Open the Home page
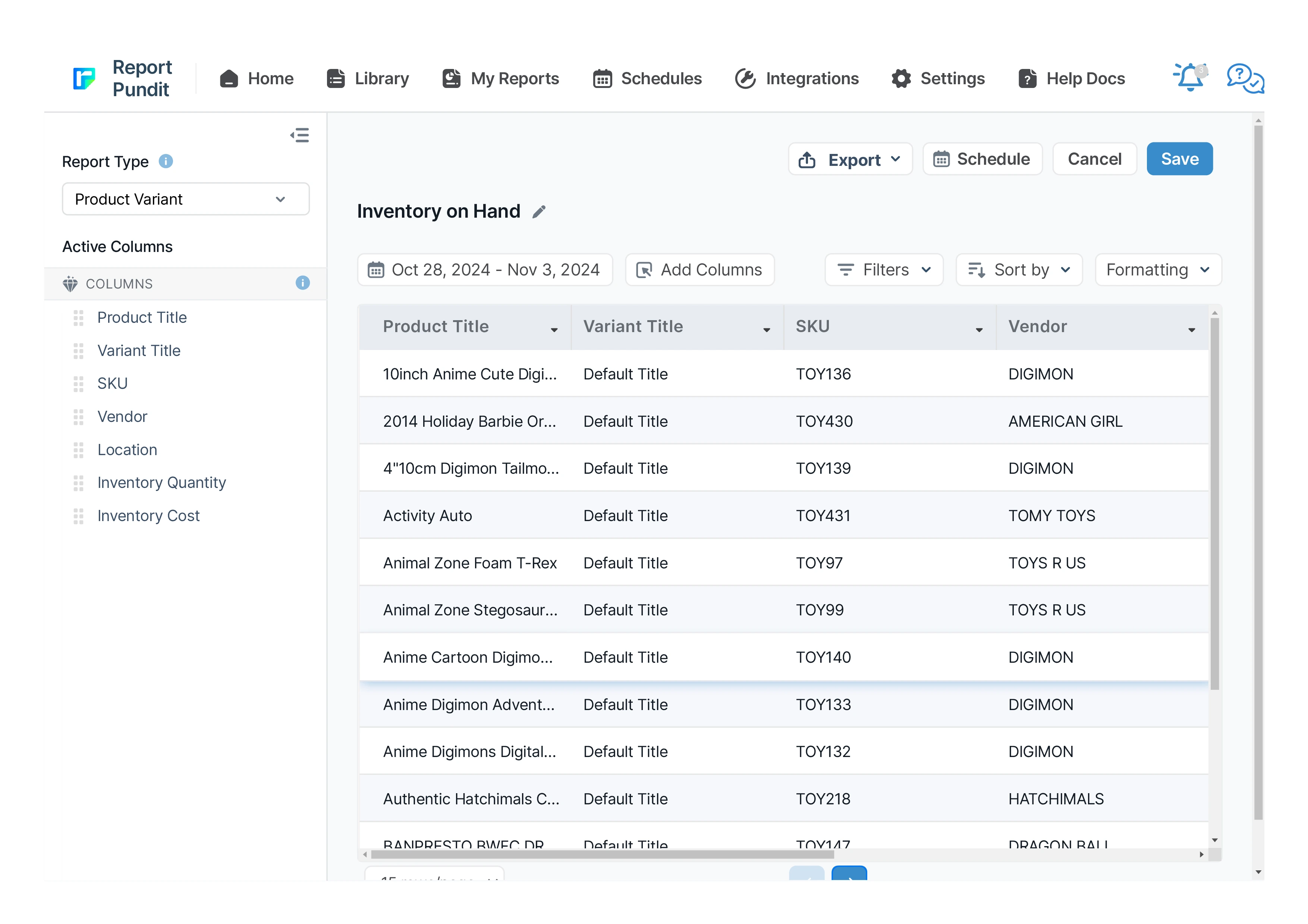 [257, 79]
